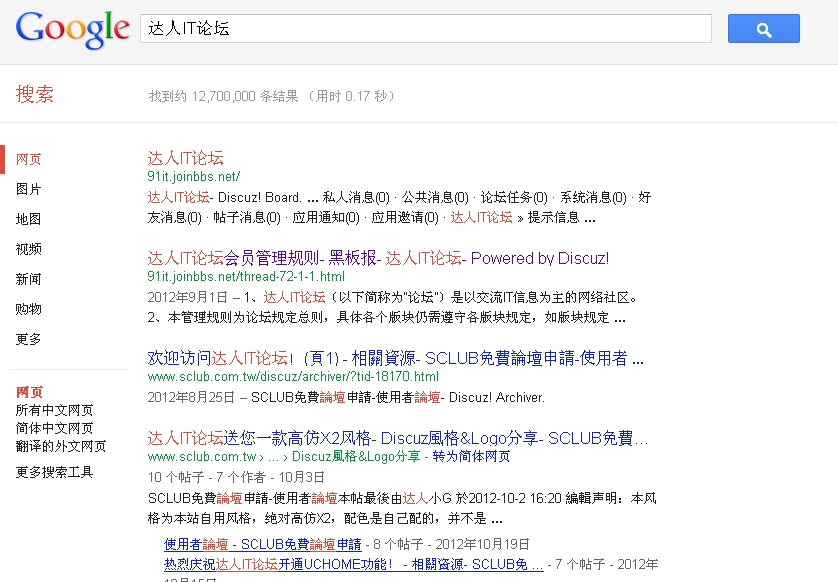Click URL www.sclub.com.tw/discuz/archiver/?tid-18170.html
838x582 pixels.
(x=293, y=377)
